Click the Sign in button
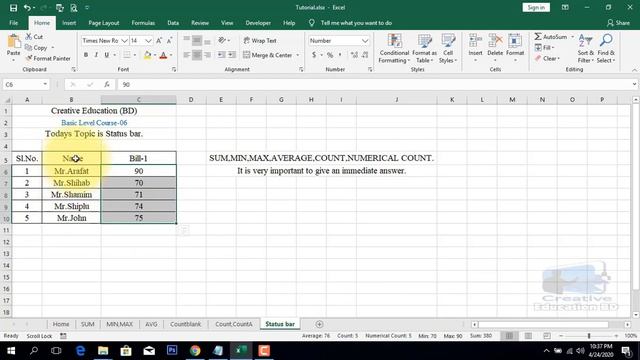 (536, 7)
